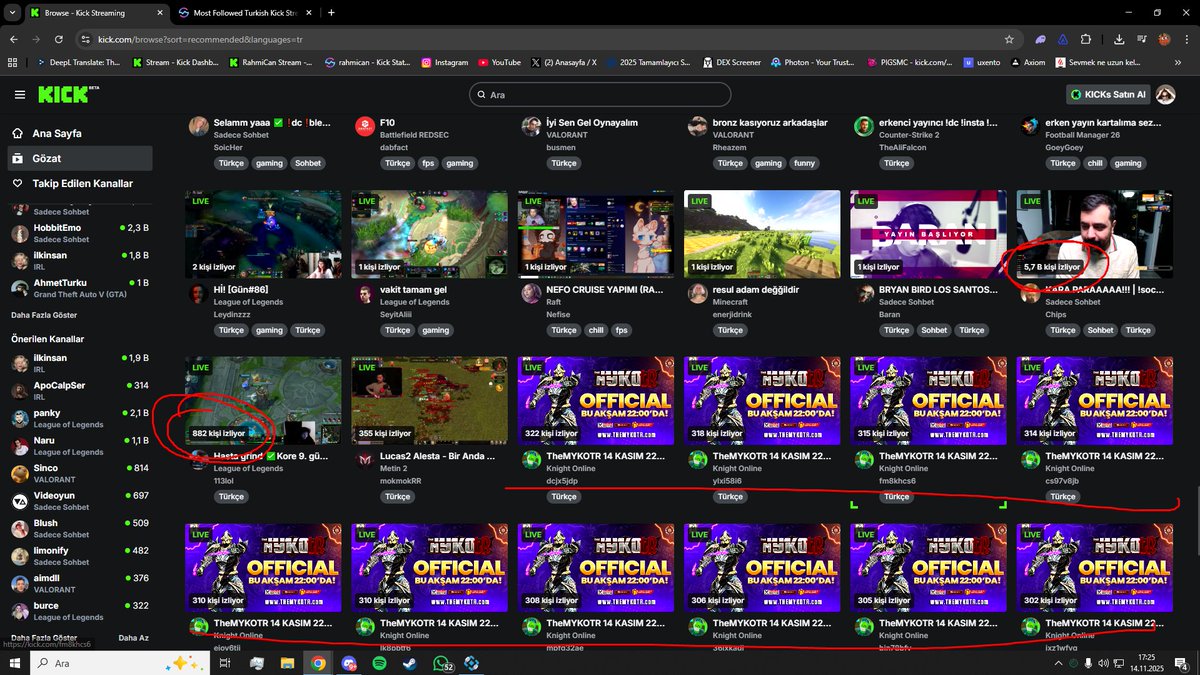This screenshot has height=675, width=1200.
Task: Open the Hi! [Gün#86] stream thumbnail
Action: tap(263, 234)
